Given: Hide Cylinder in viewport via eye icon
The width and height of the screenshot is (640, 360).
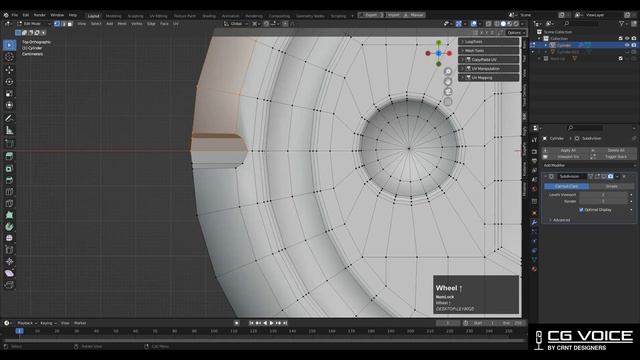Looking at the screenshot, I should [x=627, y=45].
